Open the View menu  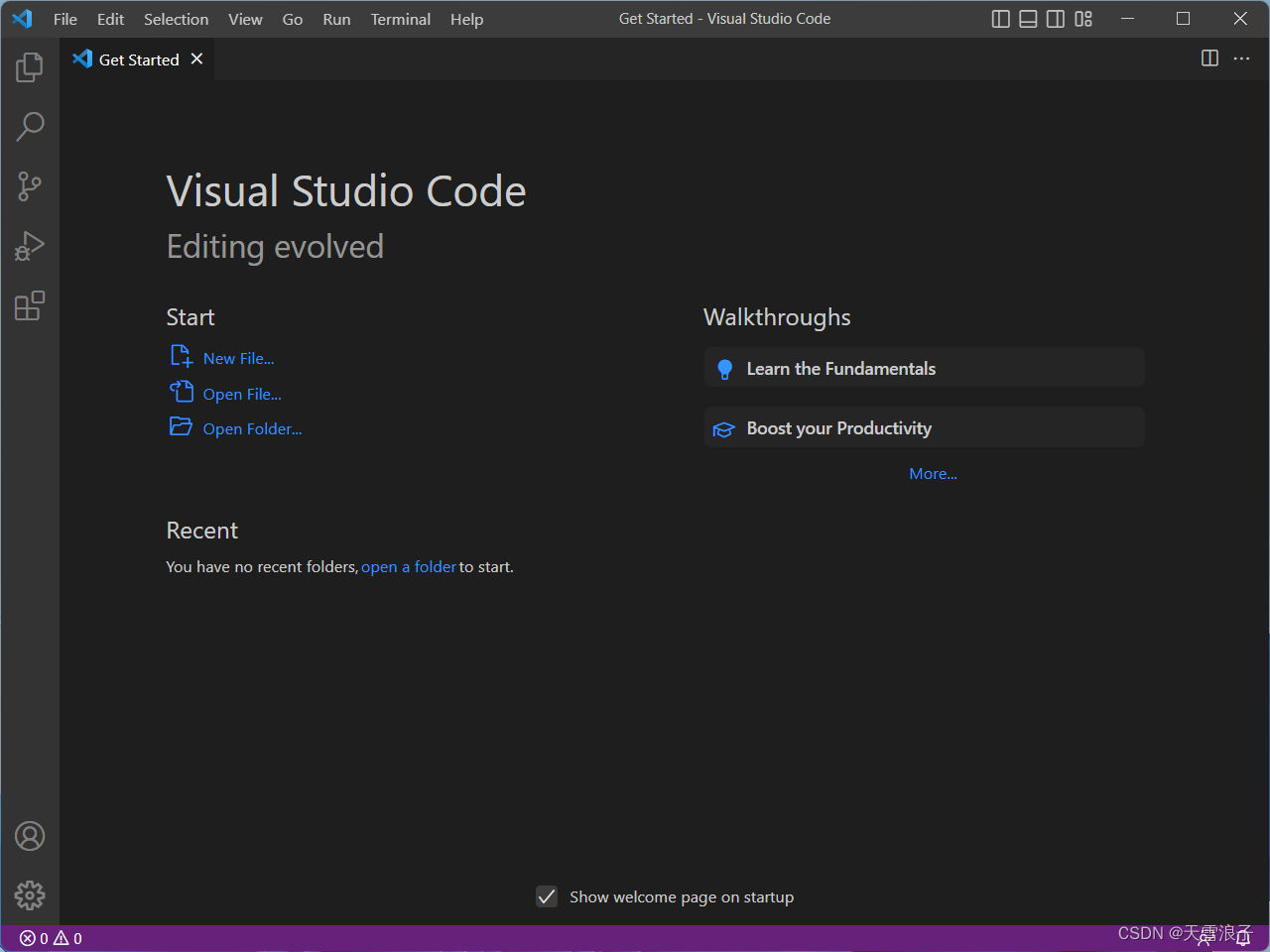245,19
